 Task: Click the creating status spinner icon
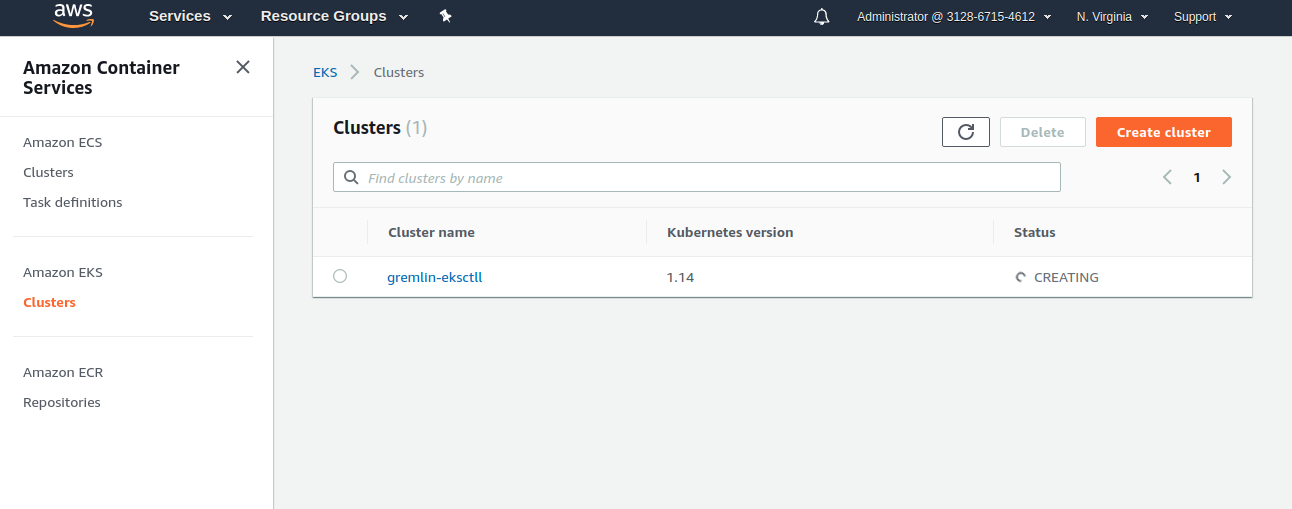click(x=1020, y=277)
